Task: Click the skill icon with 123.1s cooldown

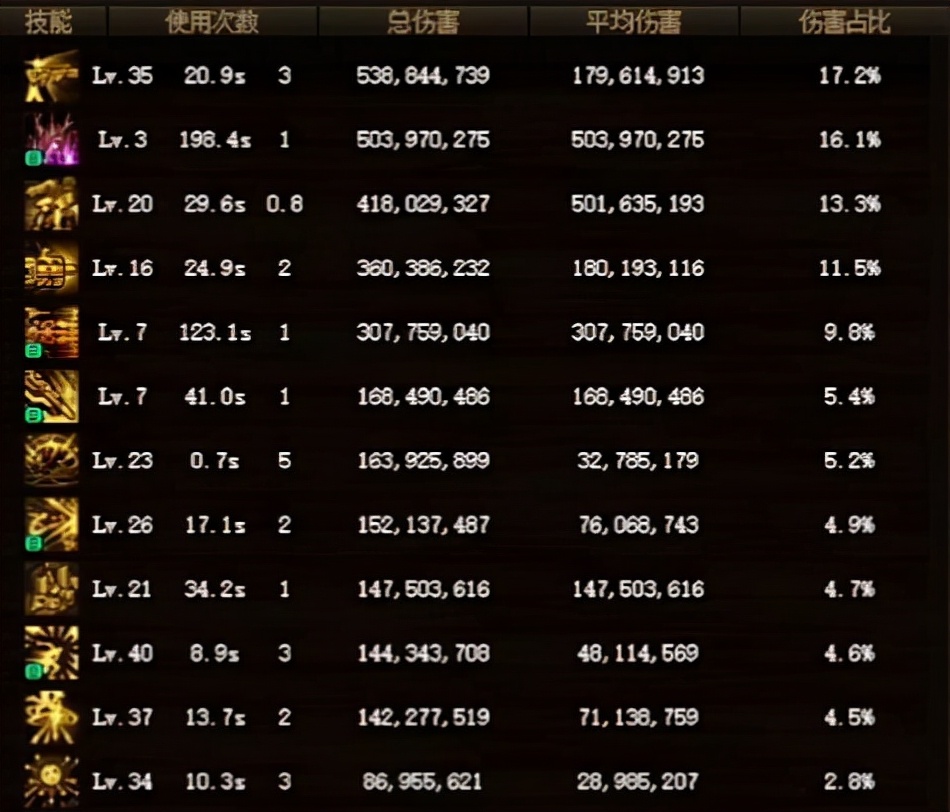Action: [51, 332]
